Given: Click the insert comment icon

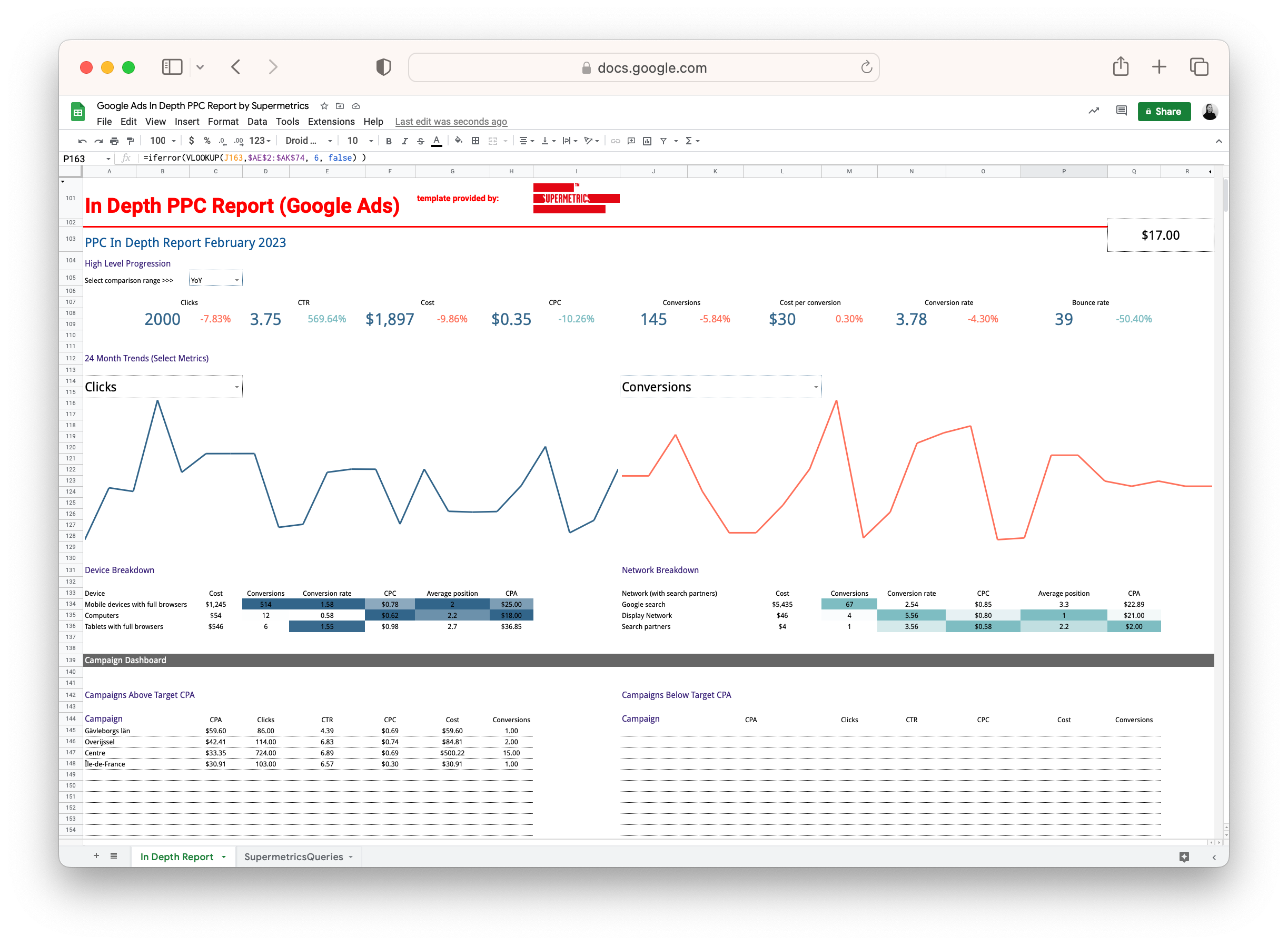Looking at the screenshot, I should pyautogui.click(x=631, y=141).
